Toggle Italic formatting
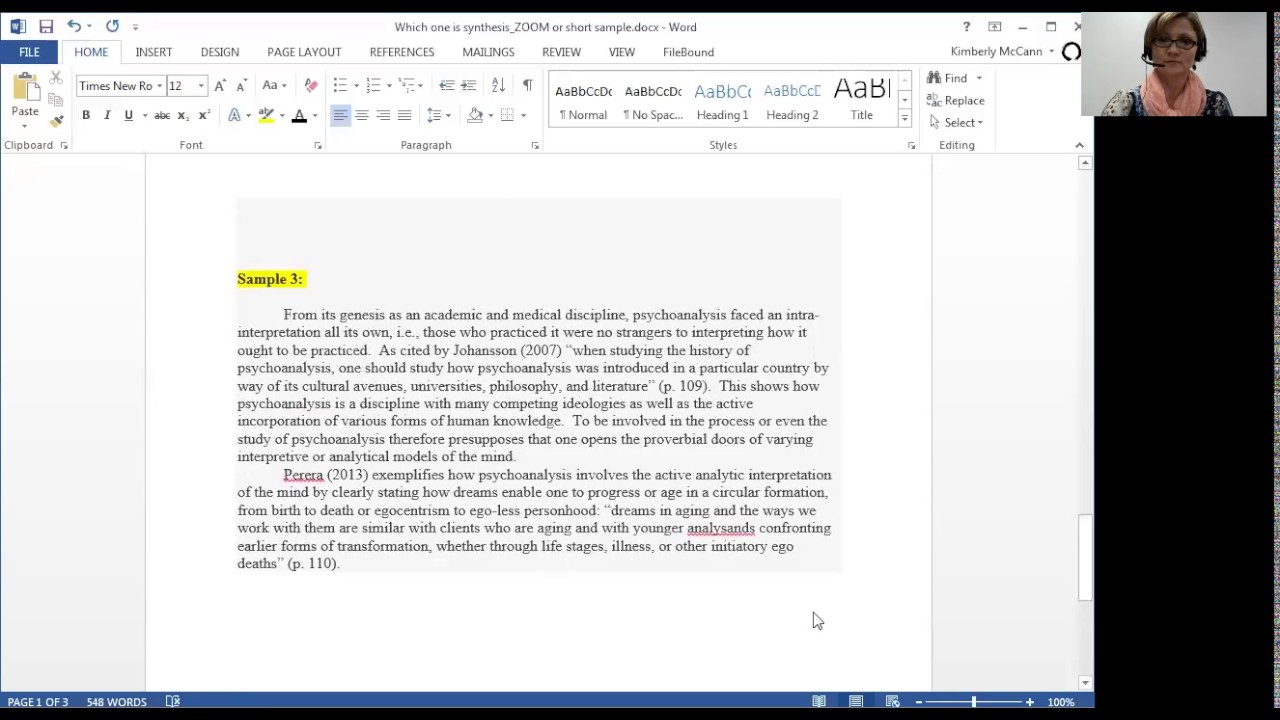 (x=107, y=116)
